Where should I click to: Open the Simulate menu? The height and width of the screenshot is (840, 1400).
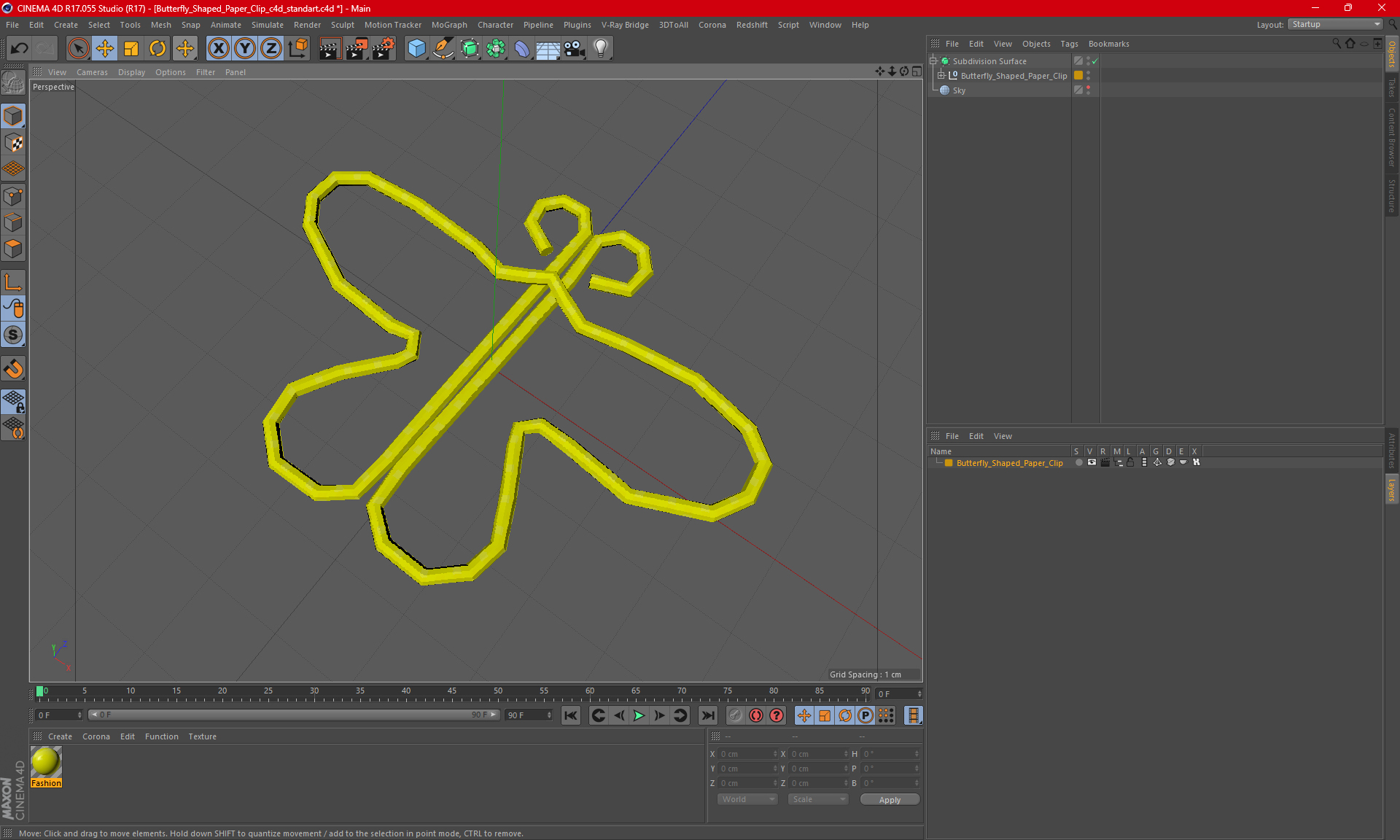[x=267, y=25]
